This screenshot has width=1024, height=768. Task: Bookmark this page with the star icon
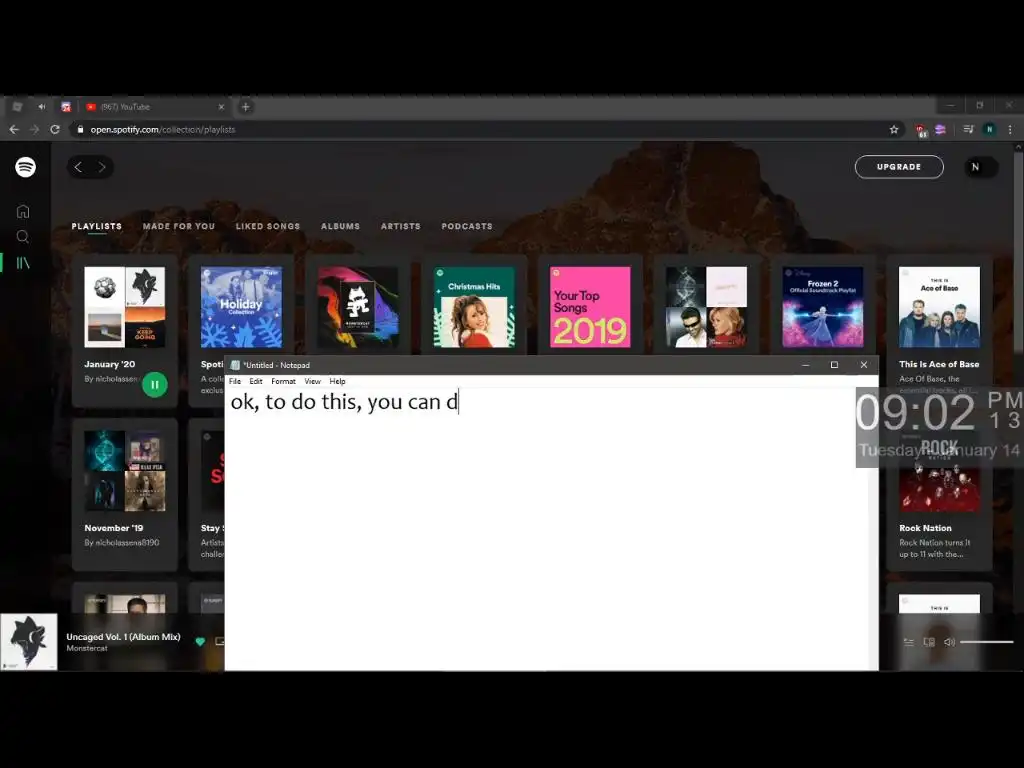click(894, 129)
